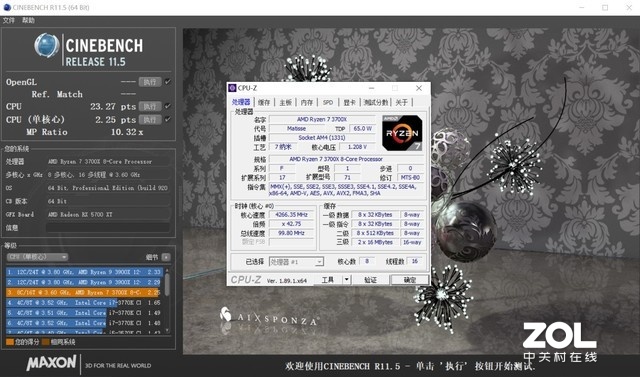The height and width of the screenshot is (377, 640).
Task: Click the multiplier value x 42.75
Action: 291,224
